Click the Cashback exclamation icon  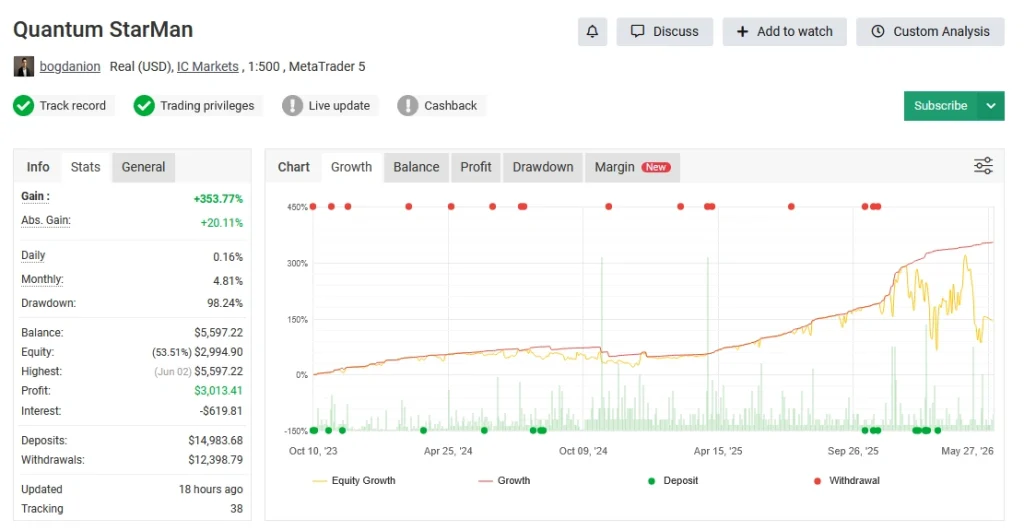[x=408, y=105]
